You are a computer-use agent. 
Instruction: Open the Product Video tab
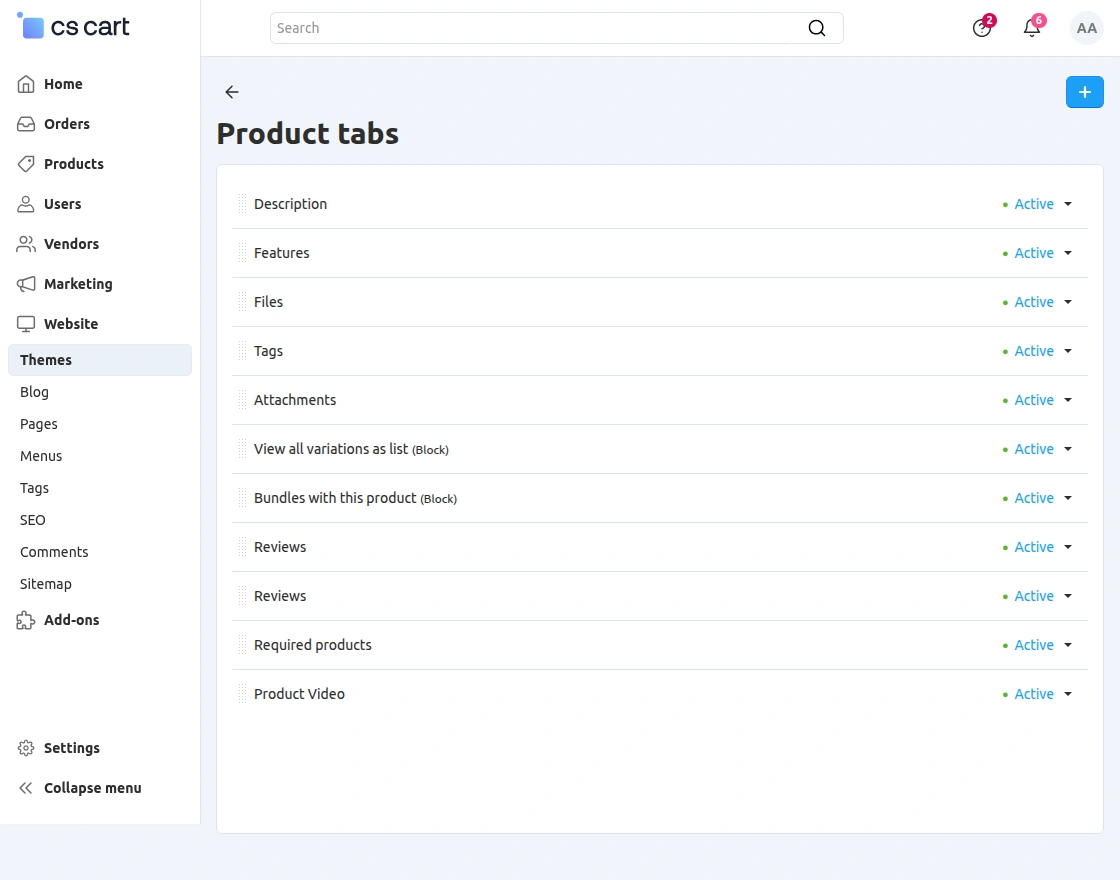[299, 694]
